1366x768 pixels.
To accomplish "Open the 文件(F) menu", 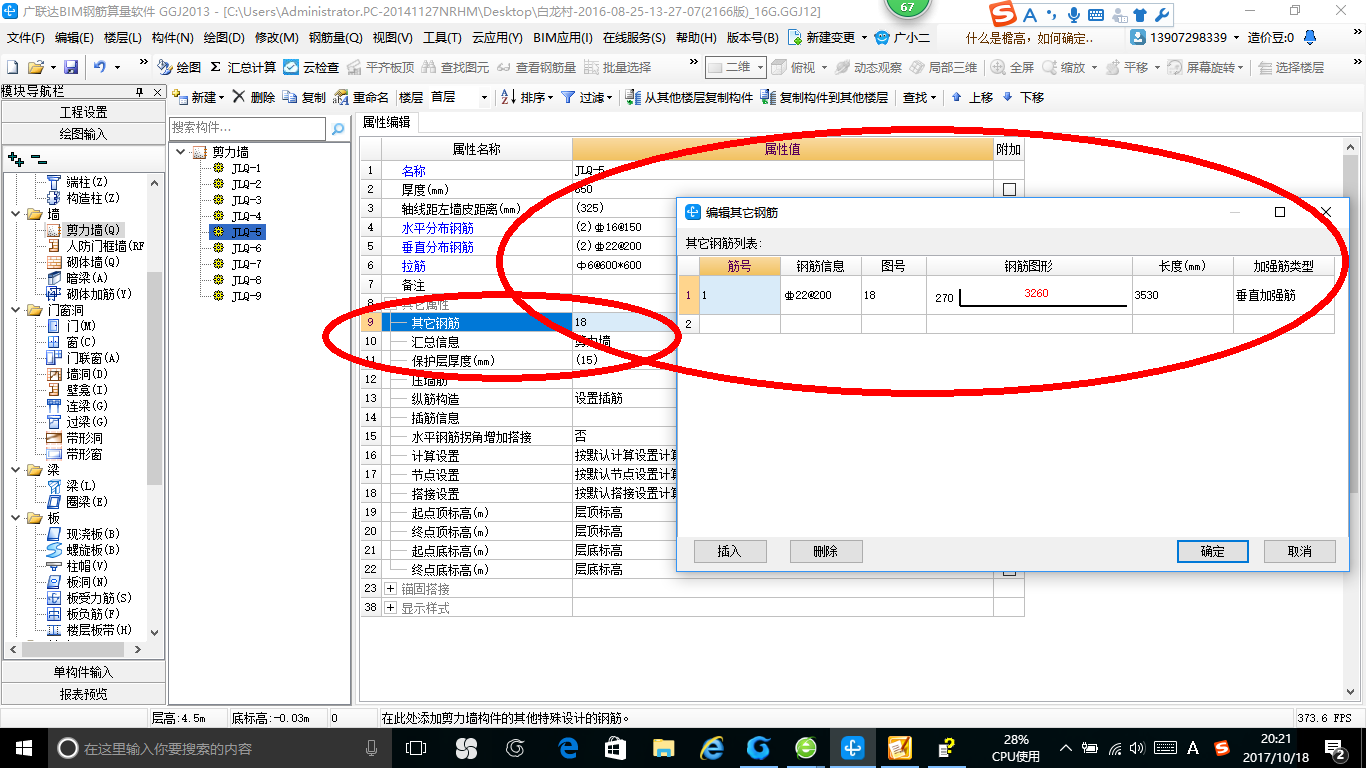I will 25,37.
